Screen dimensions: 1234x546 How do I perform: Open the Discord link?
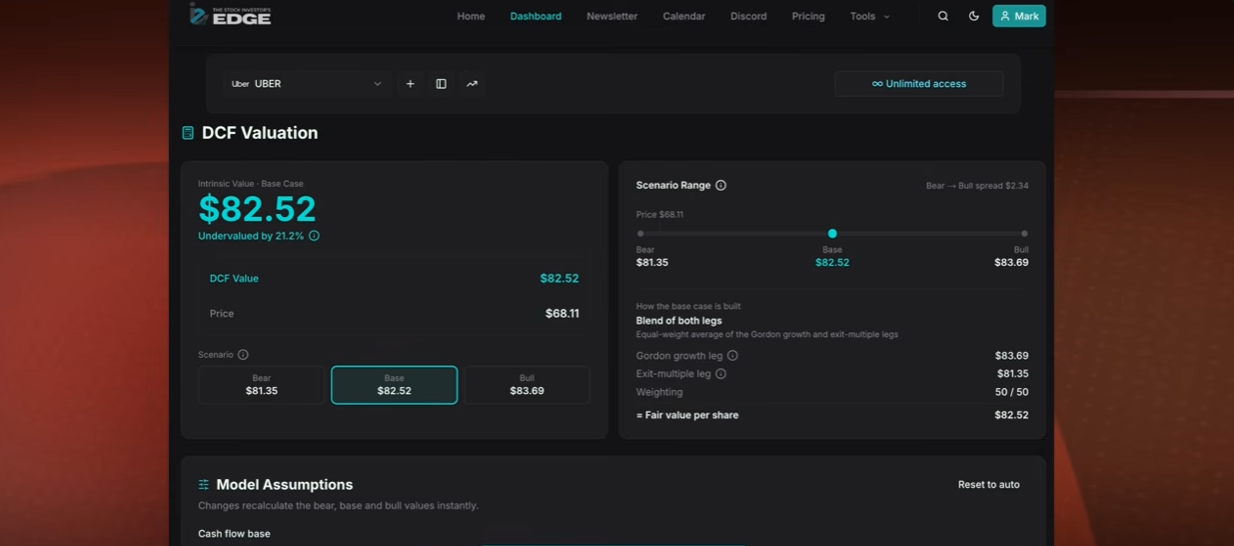[748, 16]
